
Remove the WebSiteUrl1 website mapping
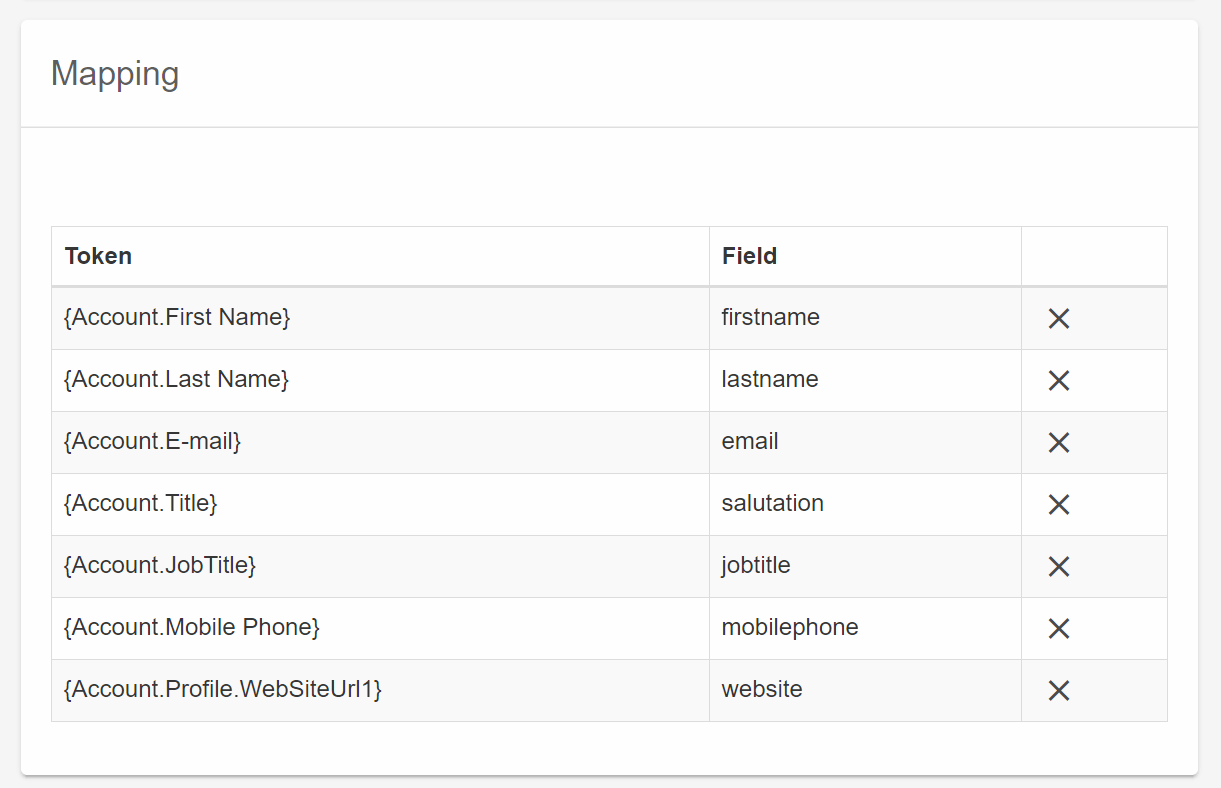[1058, 691]
